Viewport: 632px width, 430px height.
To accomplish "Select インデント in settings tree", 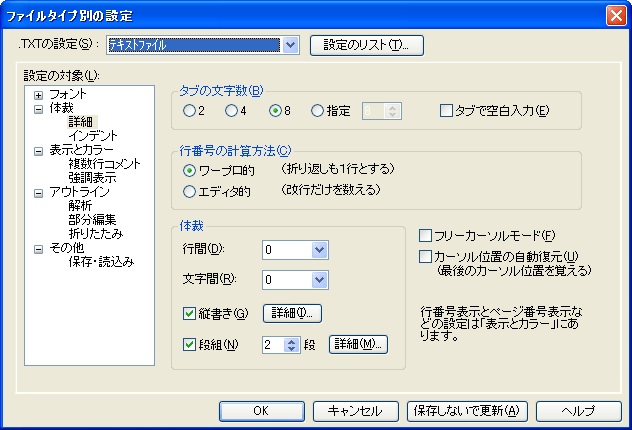I will pos(93,135).
